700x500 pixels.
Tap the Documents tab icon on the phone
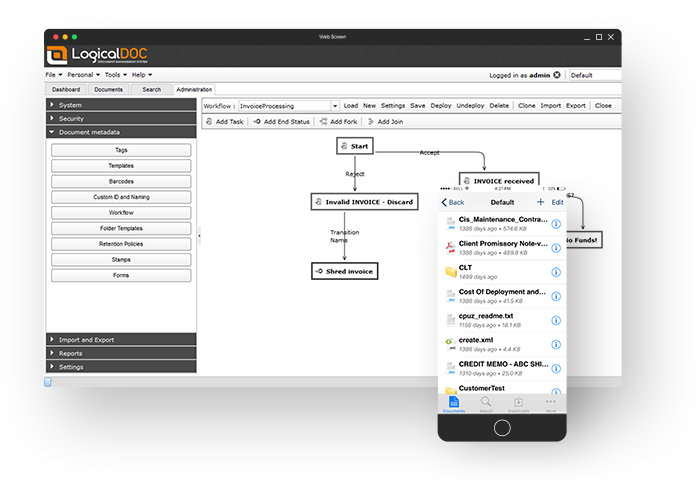454,401
